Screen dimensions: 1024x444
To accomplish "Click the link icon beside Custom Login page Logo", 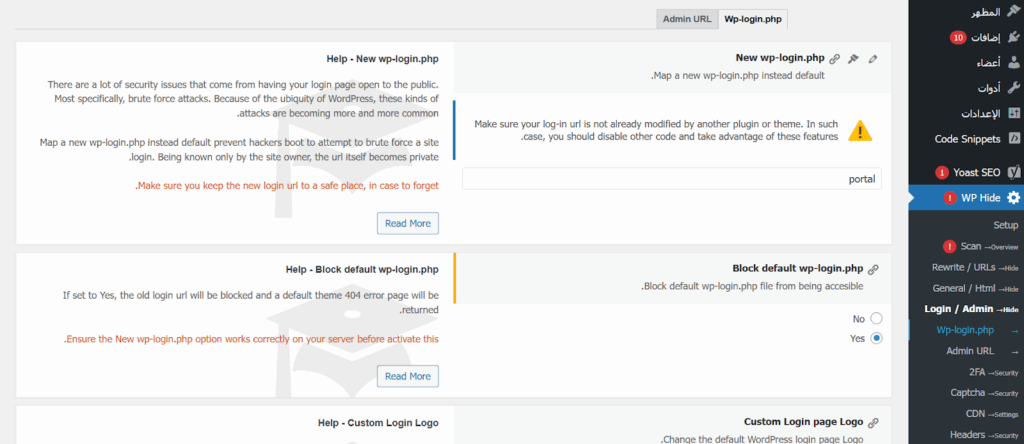I will coord(873,423).
